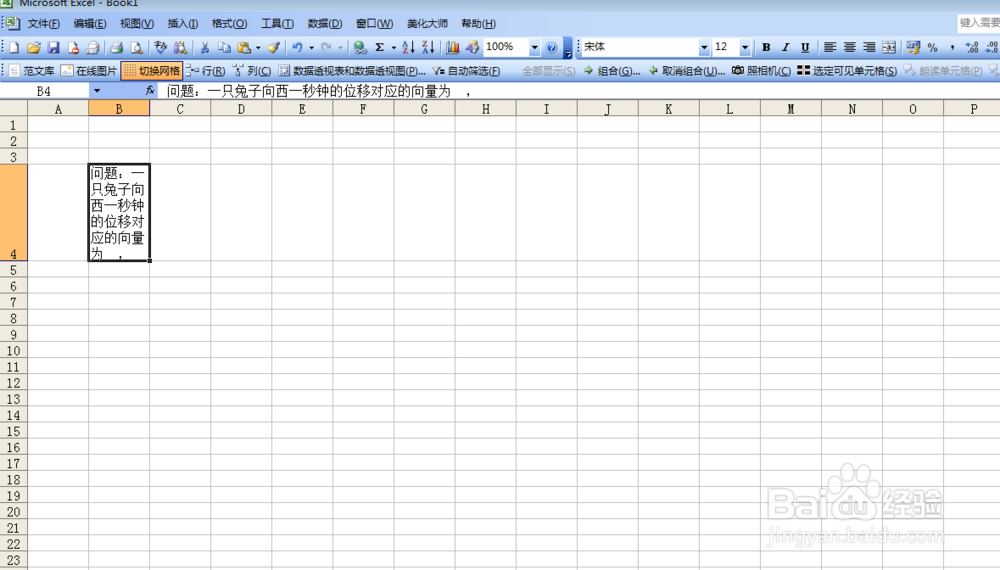Expand the AutoSum functions dropdown arrow
Viewport: 1000px width, 570px height.
click(393, 47)
